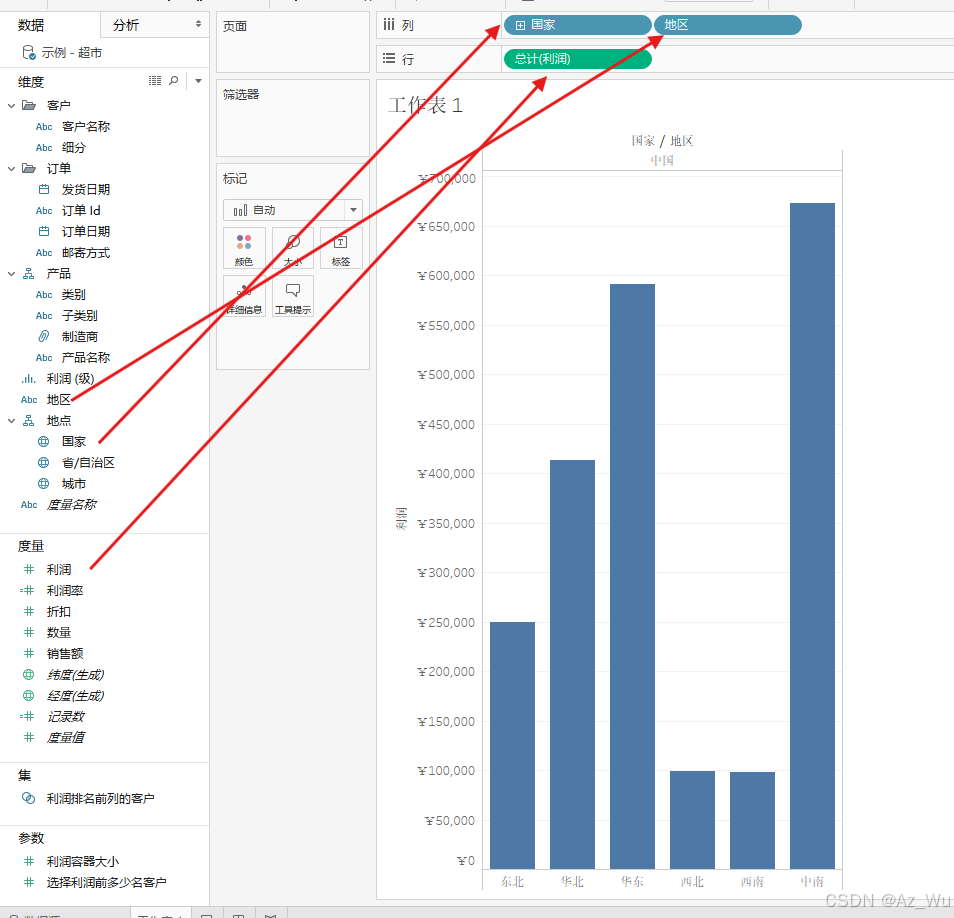The height and width of the screenshot is (918, 954).
Task: Open the Color mark card
Action: (244, 248)
